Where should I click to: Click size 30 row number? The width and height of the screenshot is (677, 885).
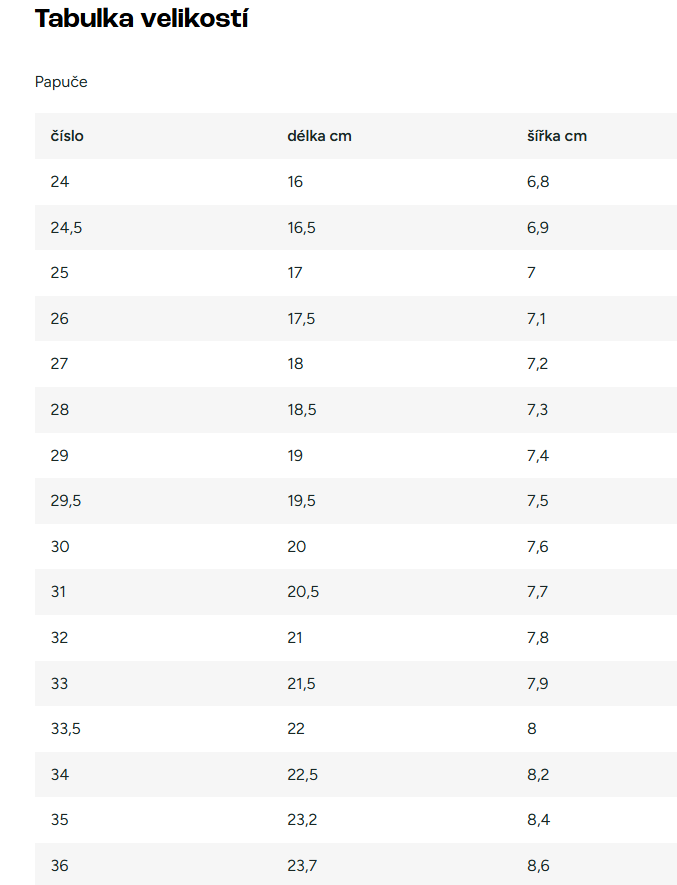coord(59,546)
